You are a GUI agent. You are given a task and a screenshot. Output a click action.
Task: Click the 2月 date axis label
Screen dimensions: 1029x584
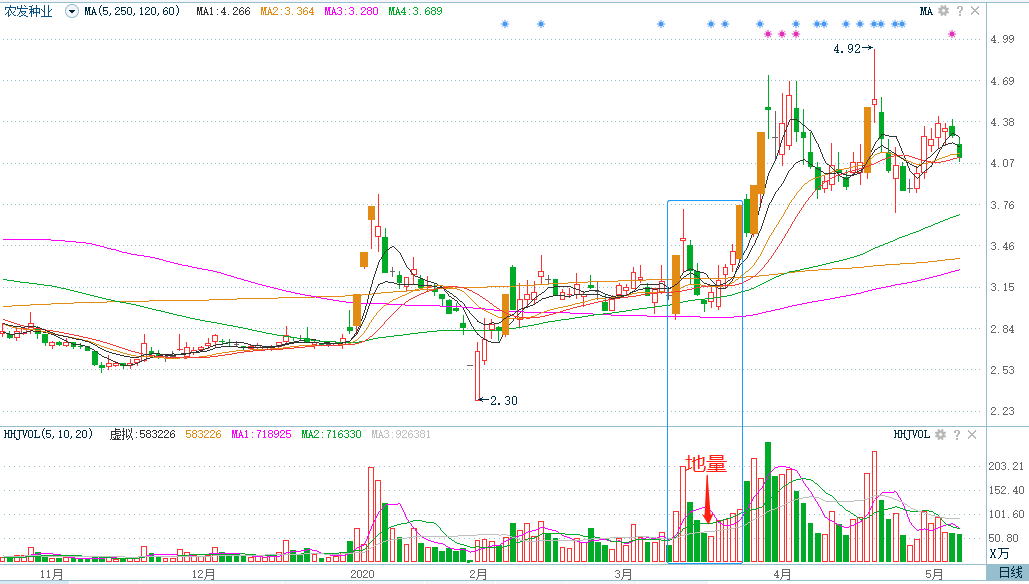coord(478,575)
